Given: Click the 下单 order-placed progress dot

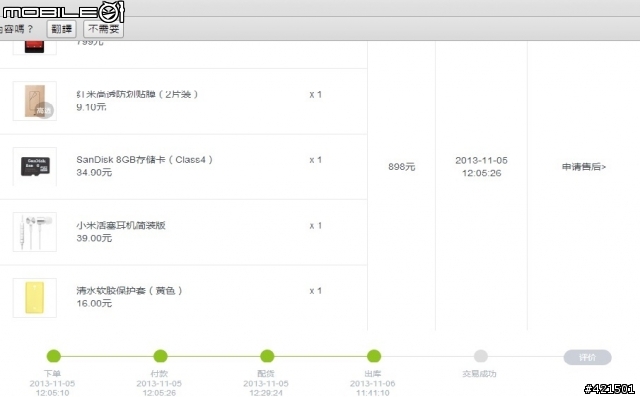Looking at the screenshot, I should (53, 356).
